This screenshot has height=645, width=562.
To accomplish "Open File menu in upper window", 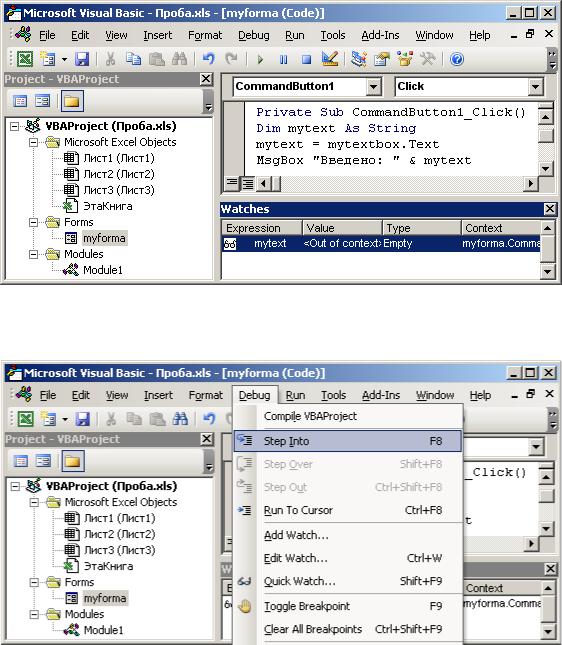I will [x=47, y=35].
